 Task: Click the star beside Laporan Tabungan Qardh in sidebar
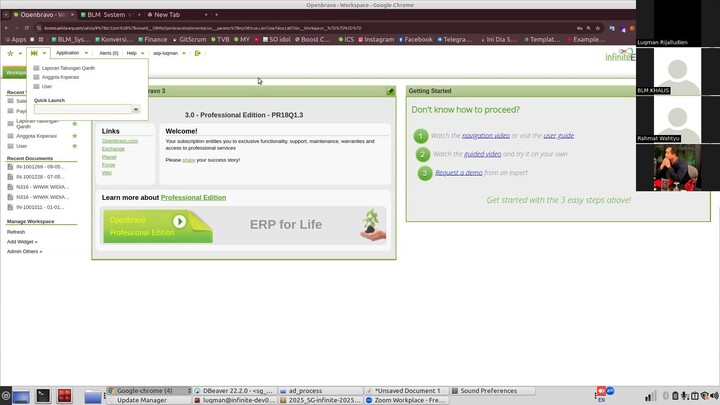pos(74,124)
